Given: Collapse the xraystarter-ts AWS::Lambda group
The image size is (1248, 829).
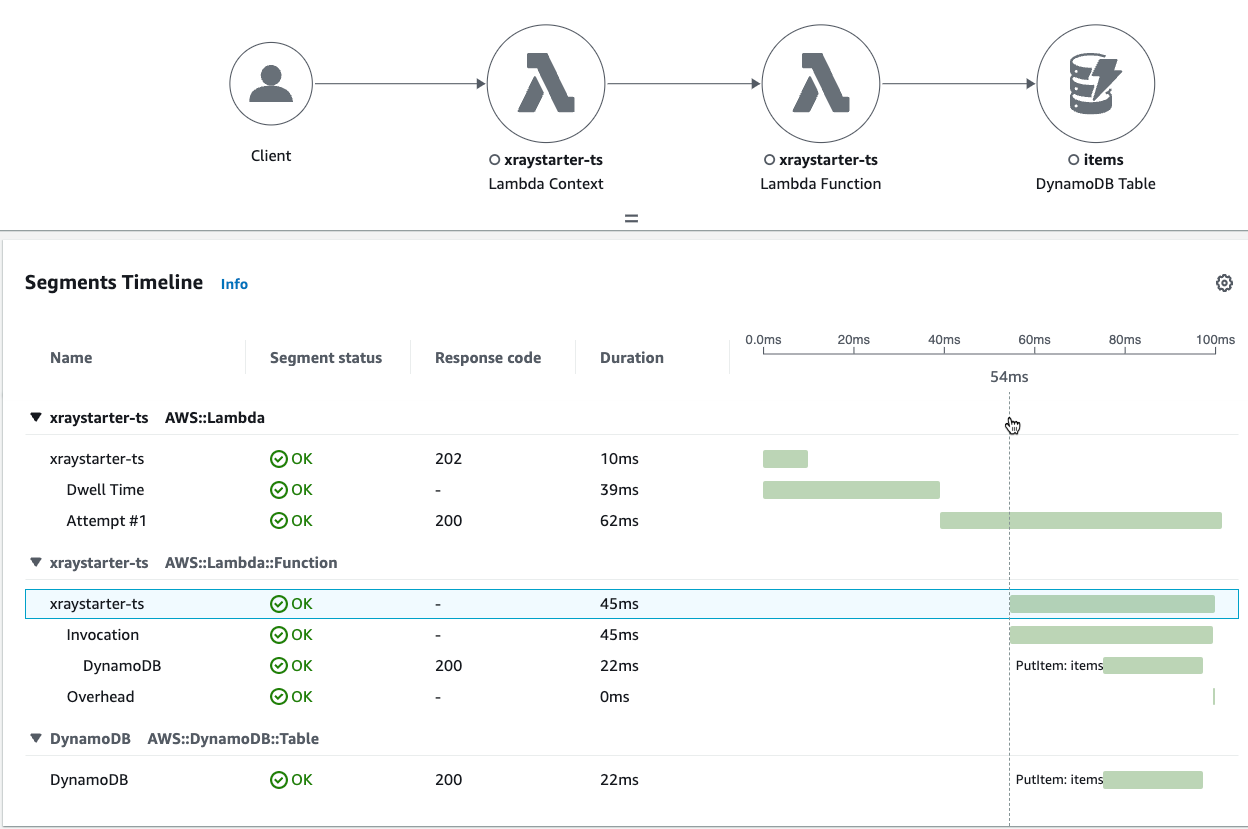Looking at the screenshot, I should 37,418.
